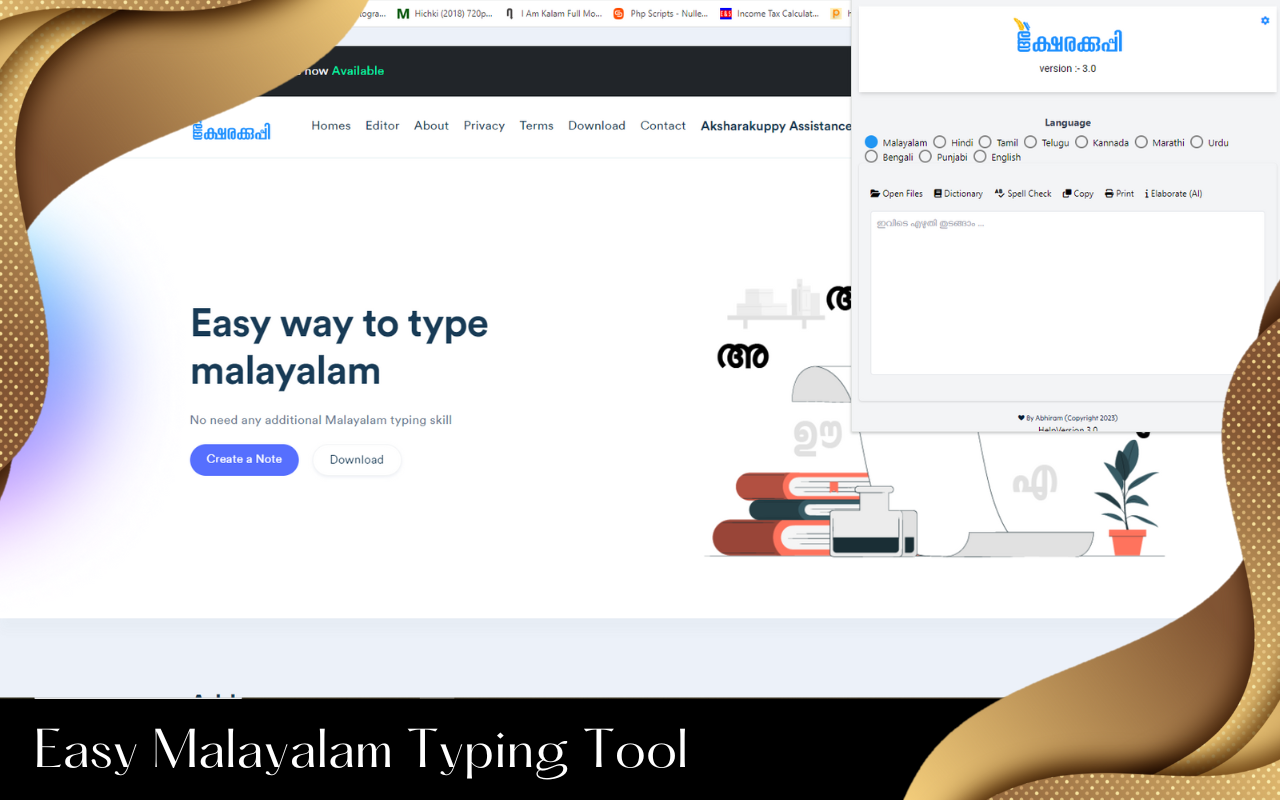
Task: Click the 'version :- 3.0' text
Action: tap(1068, 69)
